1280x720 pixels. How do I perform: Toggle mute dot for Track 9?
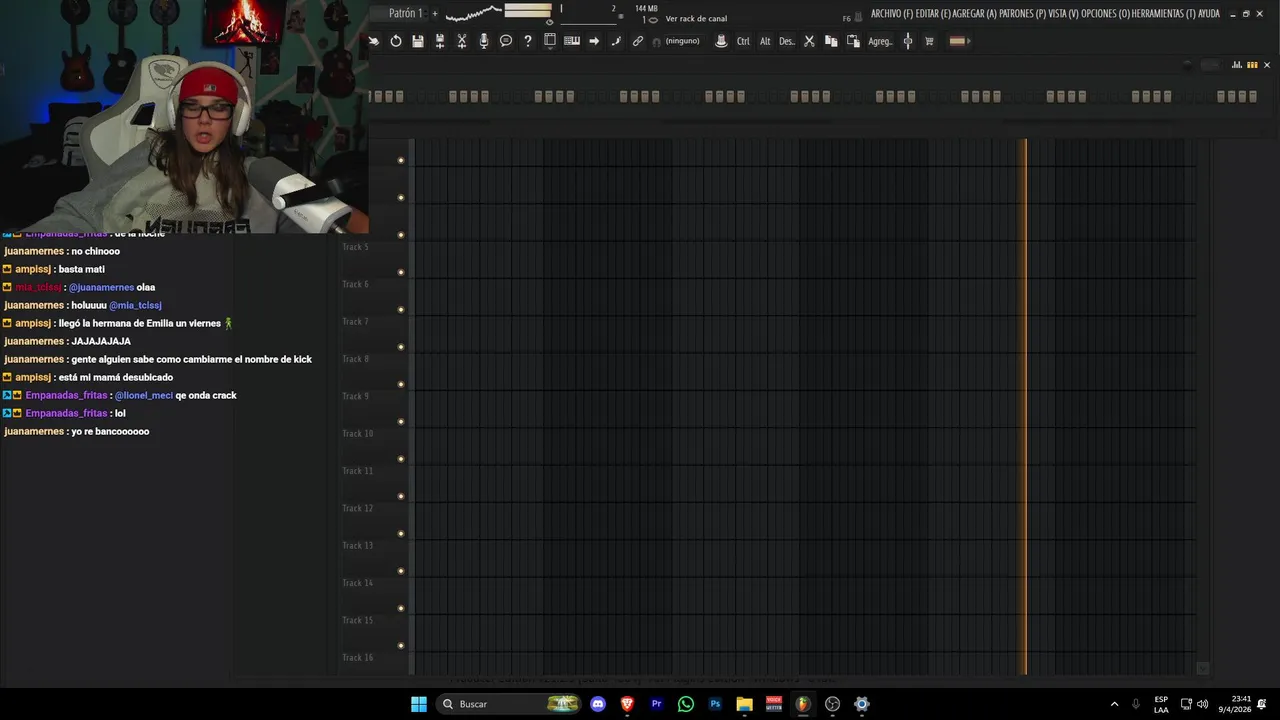click(x=401, y=421)
